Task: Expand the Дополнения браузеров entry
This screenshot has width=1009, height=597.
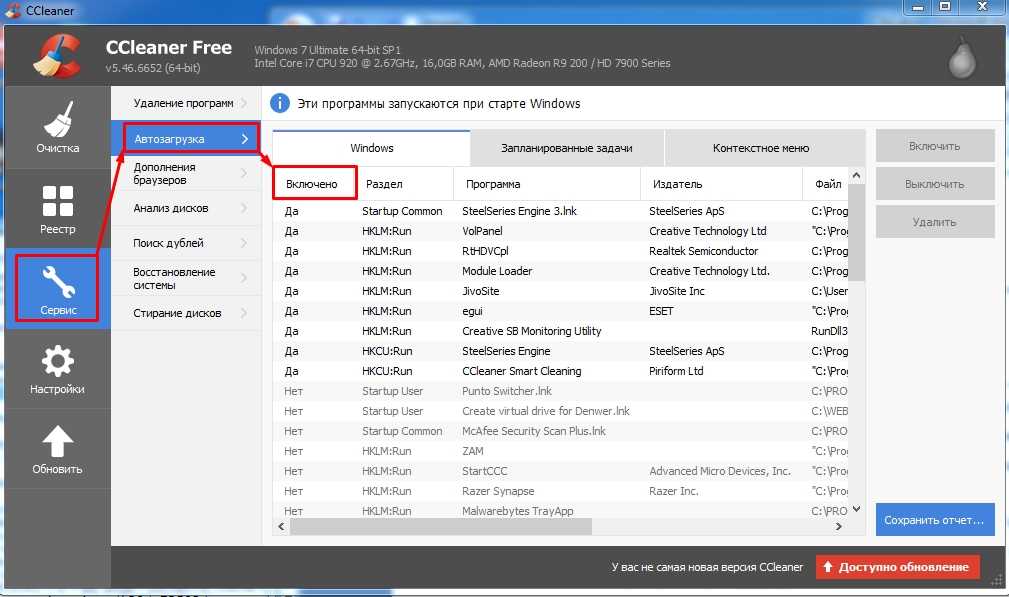Action: 185,174
